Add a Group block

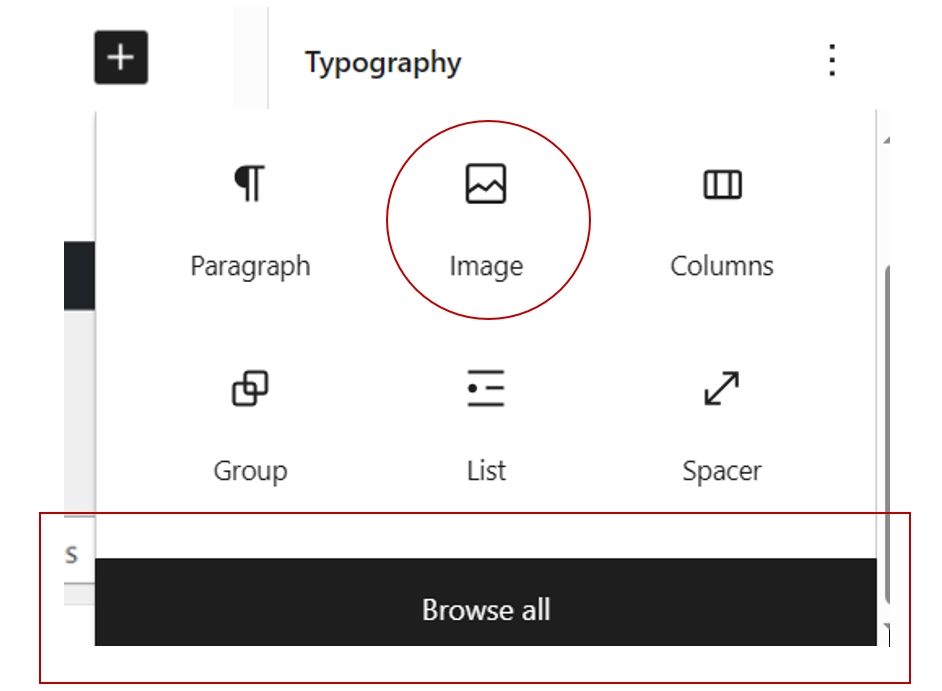tap(250, 388)
